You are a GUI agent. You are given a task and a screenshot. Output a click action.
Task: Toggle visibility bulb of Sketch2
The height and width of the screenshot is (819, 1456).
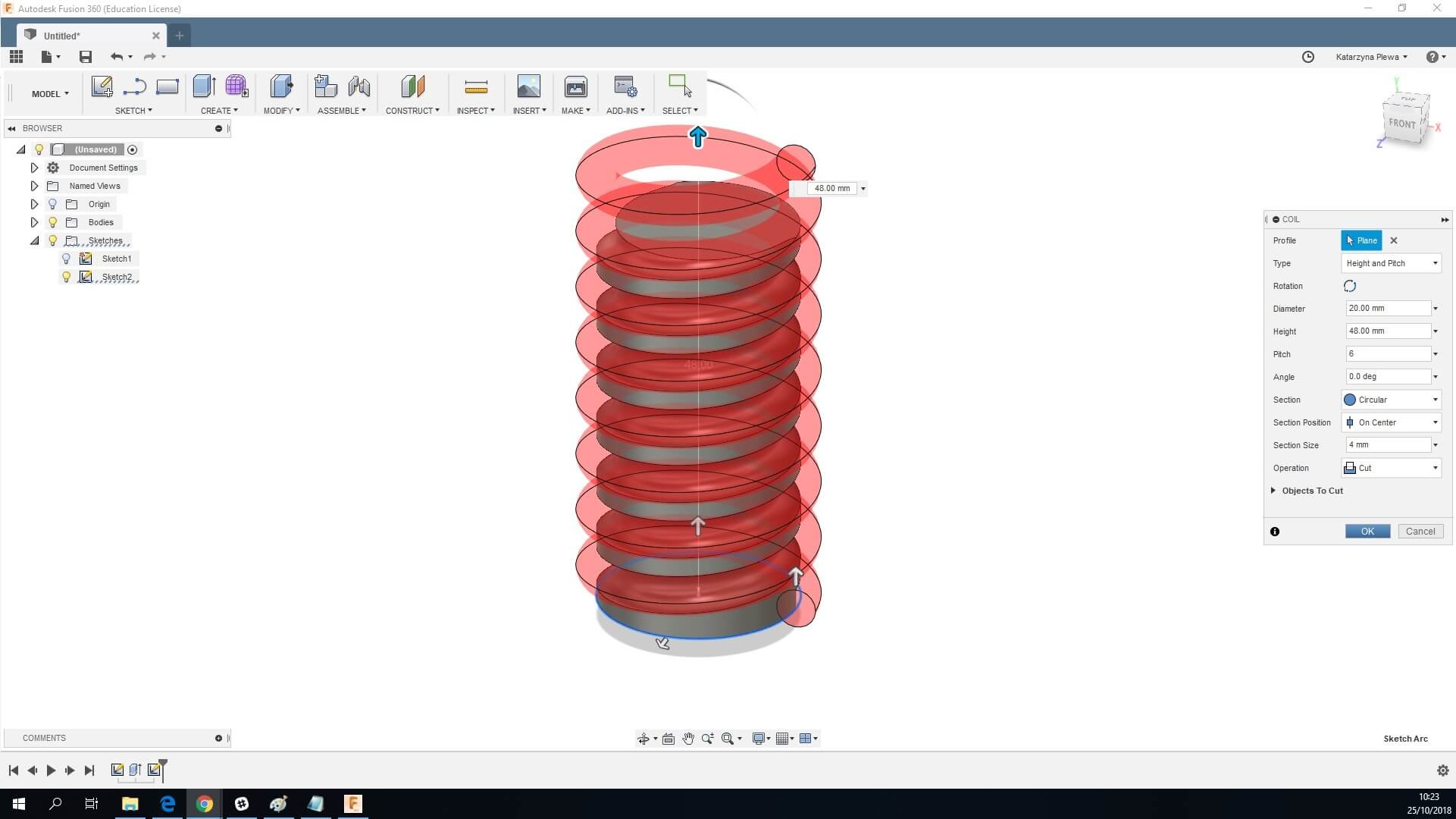coord(66,277)
